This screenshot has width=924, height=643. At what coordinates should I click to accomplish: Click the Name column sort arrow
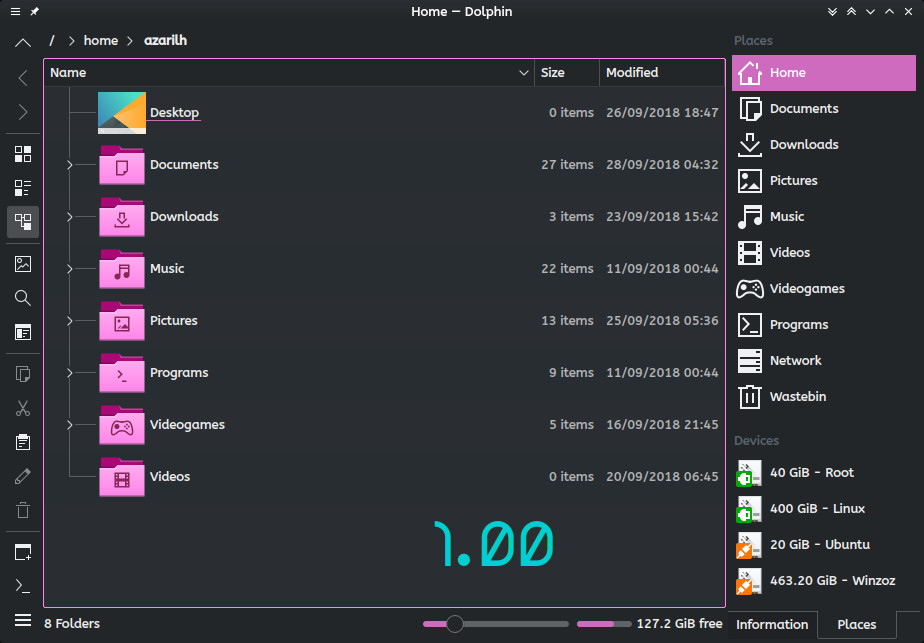[523, 73]
